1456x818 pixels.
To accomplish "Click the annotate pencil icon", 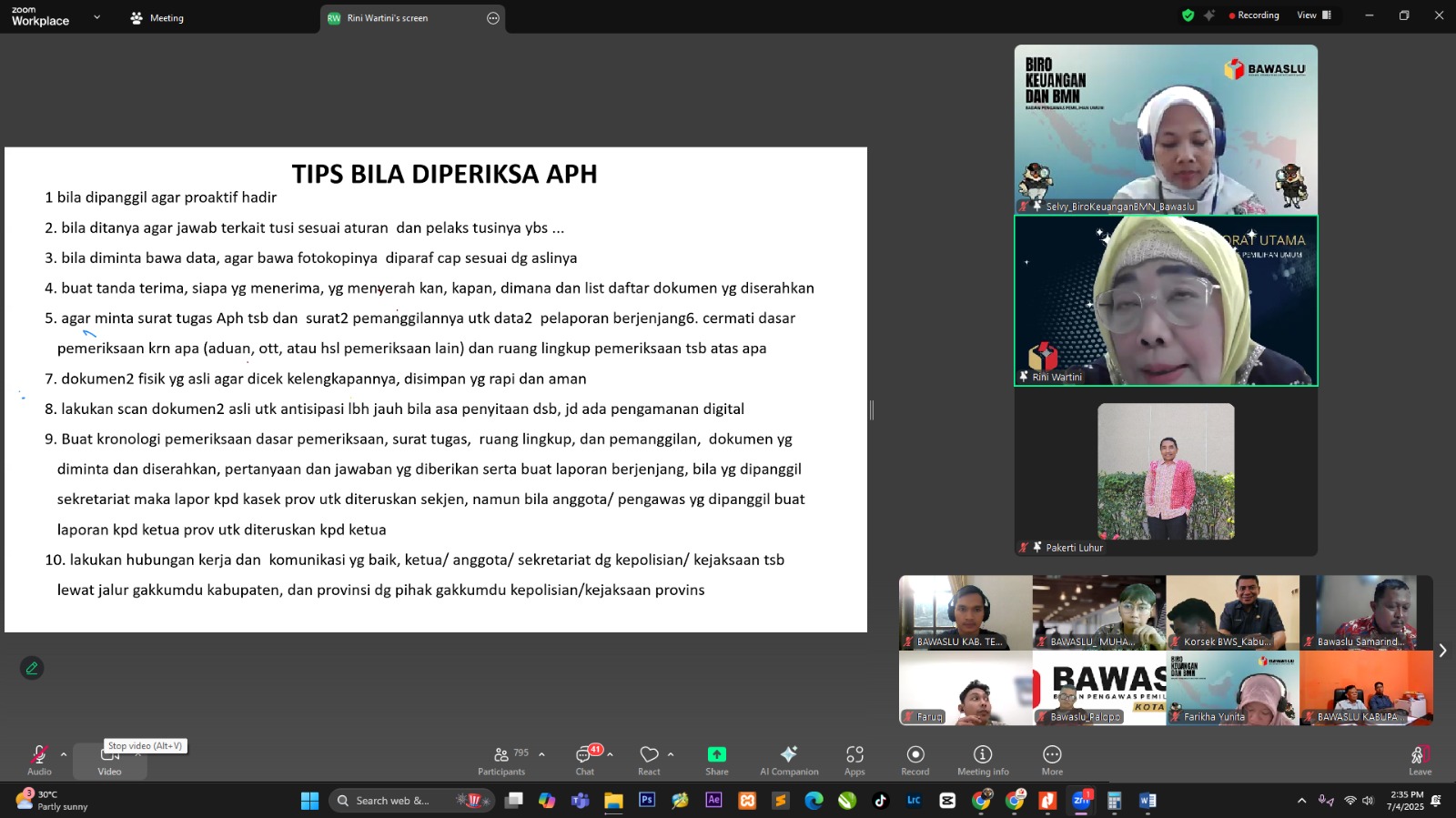I will point(32,668).
